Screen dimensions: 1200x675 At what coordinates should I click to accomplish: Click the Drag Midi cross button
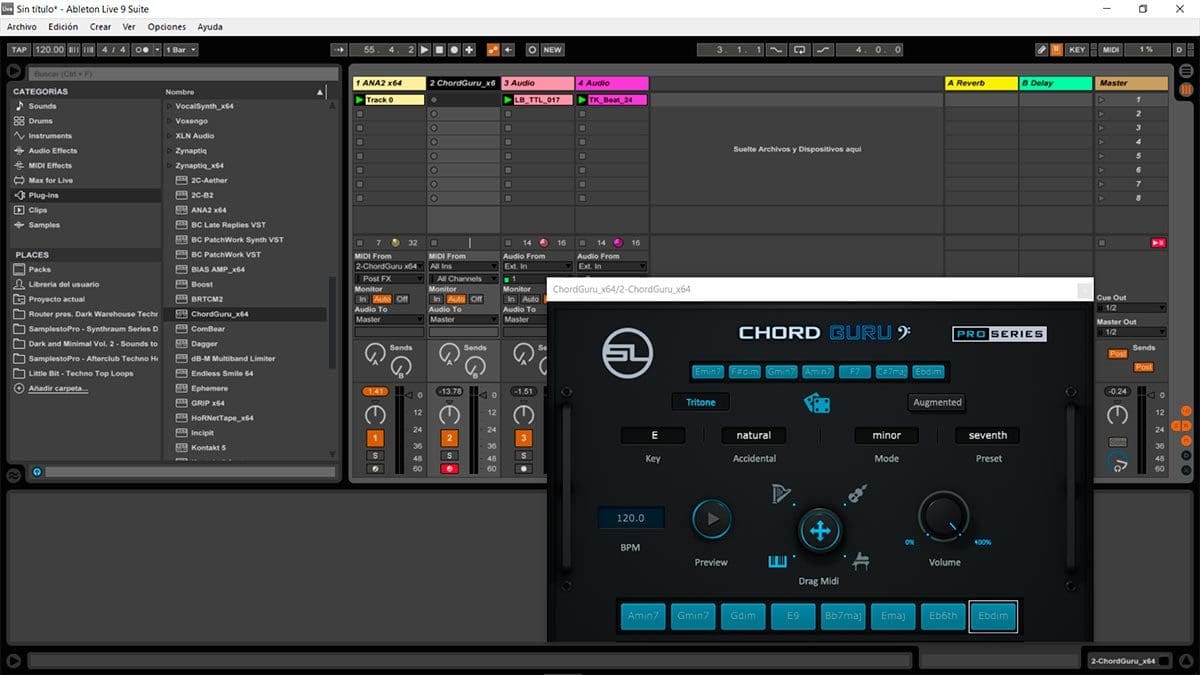point(819,531)
